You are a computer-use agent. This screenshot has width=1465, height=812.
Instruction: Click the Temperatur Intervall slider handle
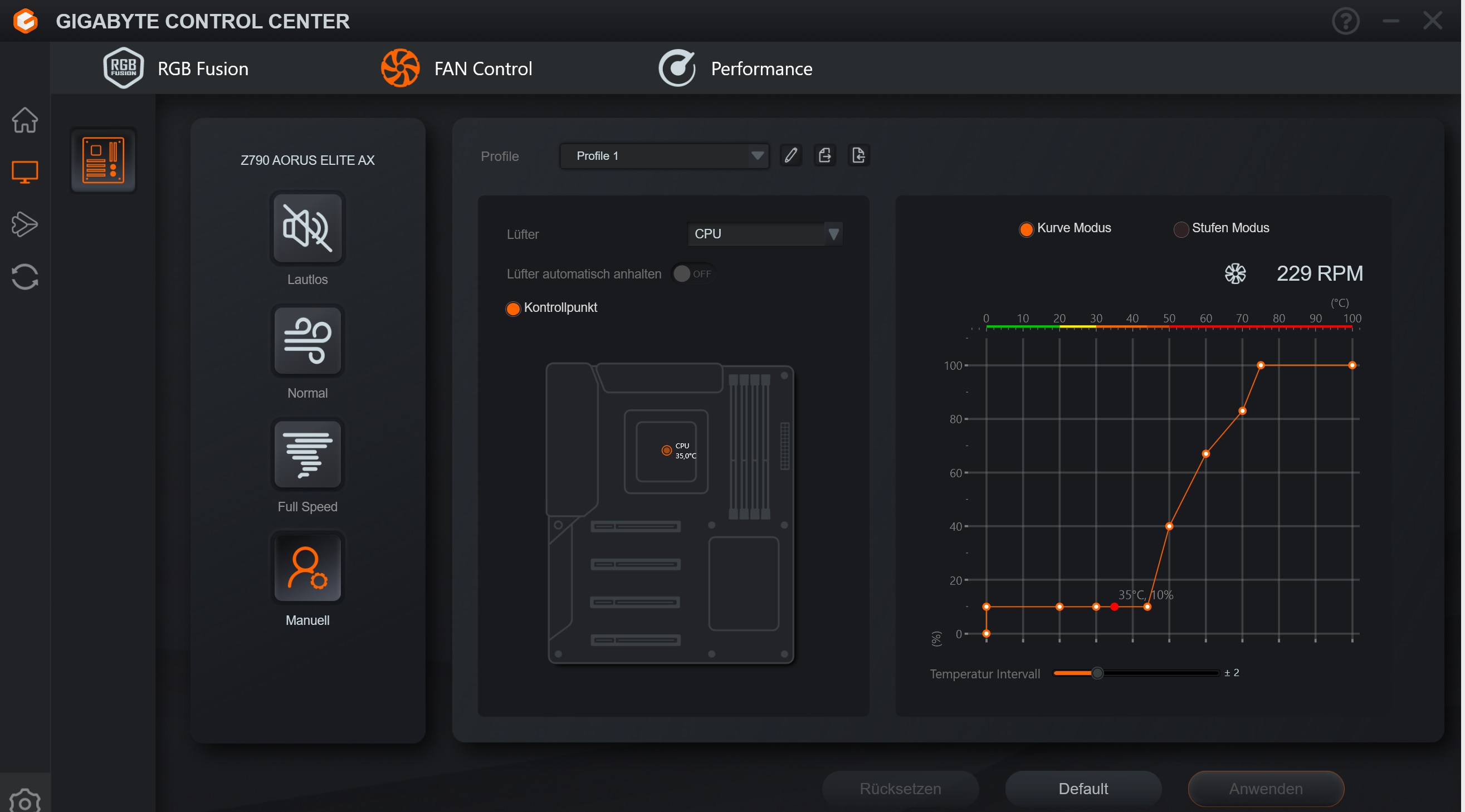pos(1097,673)
